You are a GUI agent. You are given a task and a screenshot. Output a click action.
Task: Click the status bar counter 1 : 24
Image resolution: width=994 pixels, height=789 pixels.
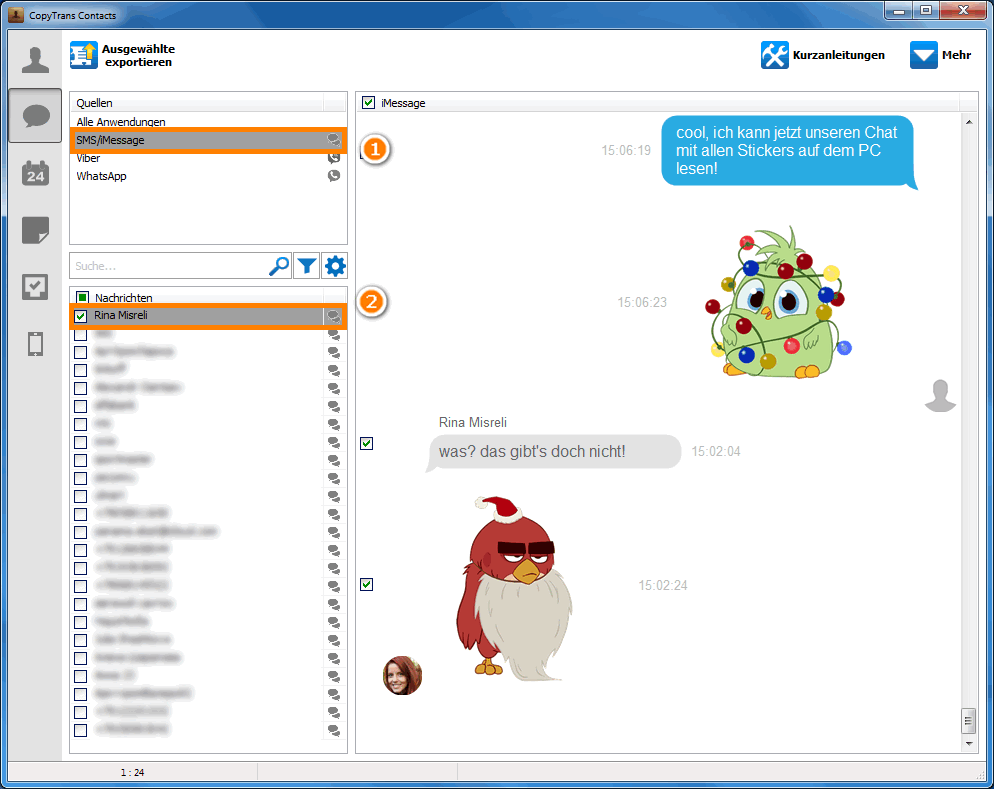tap(132, 773)
